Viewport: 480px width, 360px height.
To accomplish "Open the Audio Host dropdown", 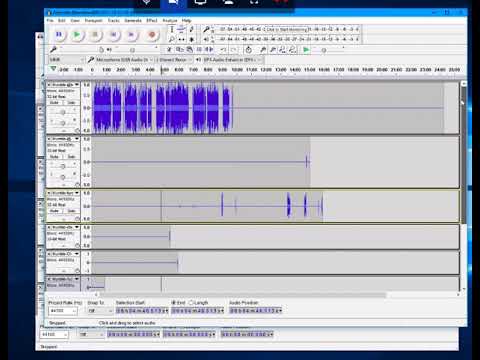I will pos(66,60).
